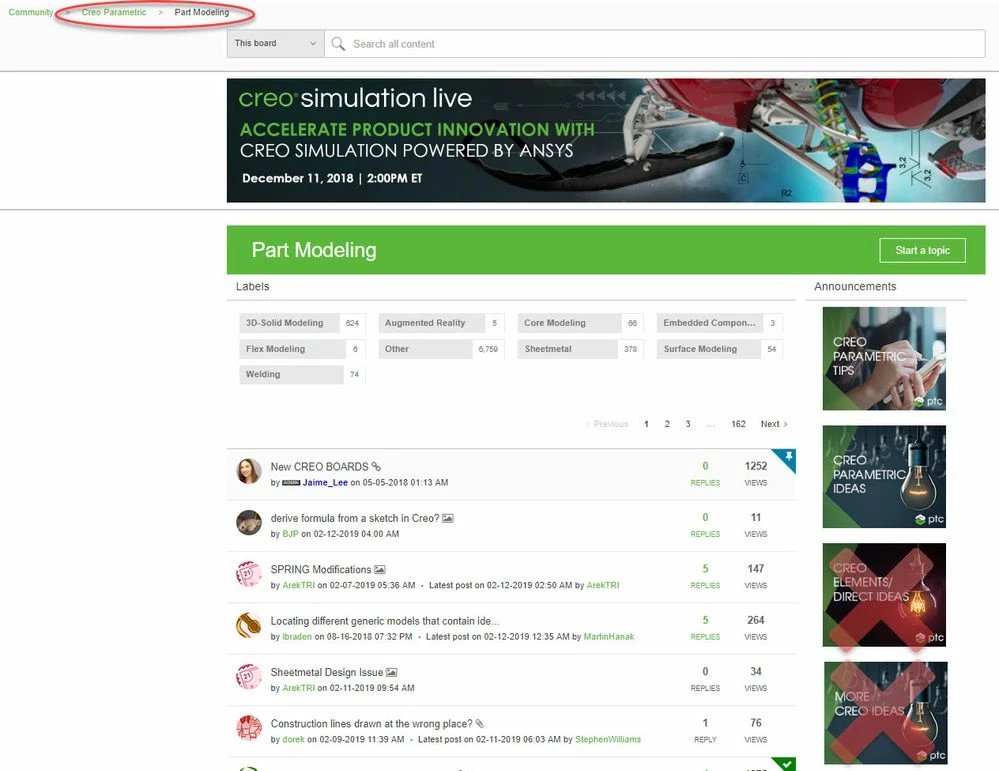Click Part Modeling breadcrumb
Screen dimensions: 999x771
[201, 12]
